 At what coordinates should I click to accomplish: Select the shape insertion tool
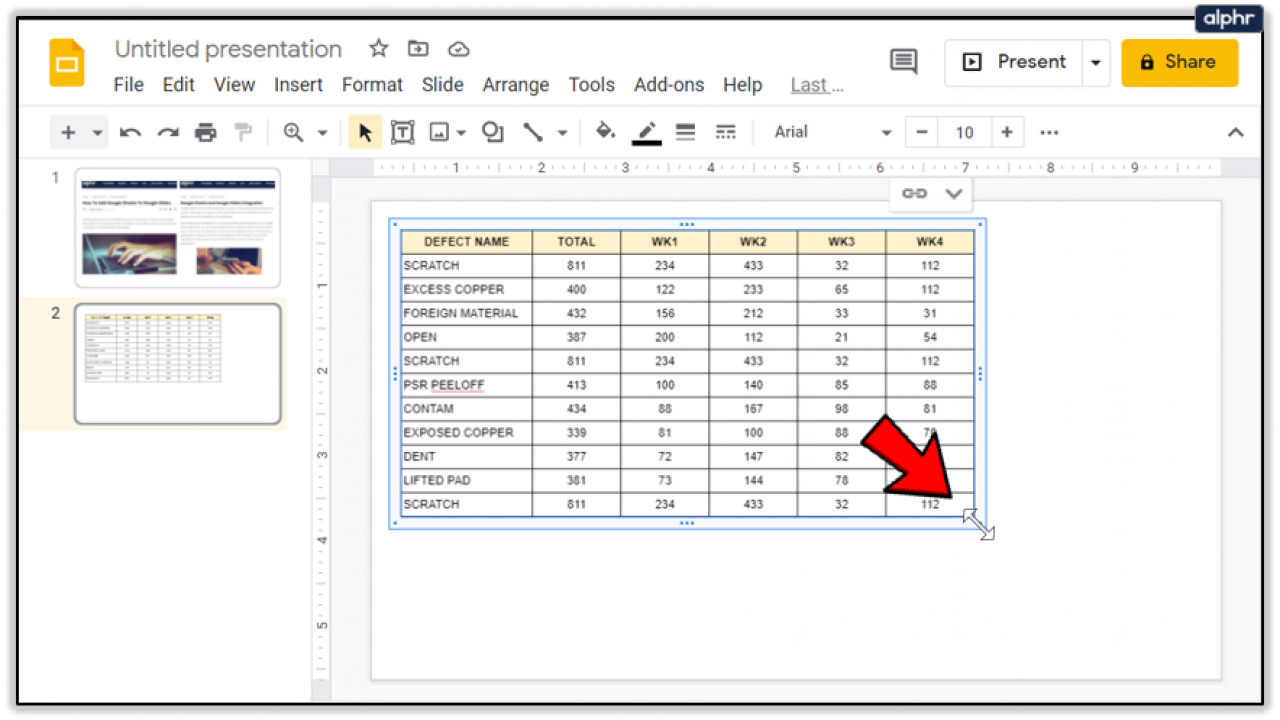(x=492, y=131)
